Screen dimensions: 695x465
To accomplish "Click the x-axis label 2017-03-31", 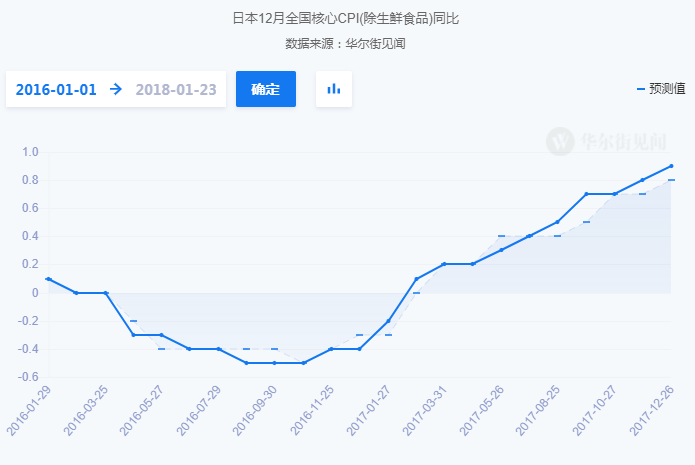I will tap(425, 410).
